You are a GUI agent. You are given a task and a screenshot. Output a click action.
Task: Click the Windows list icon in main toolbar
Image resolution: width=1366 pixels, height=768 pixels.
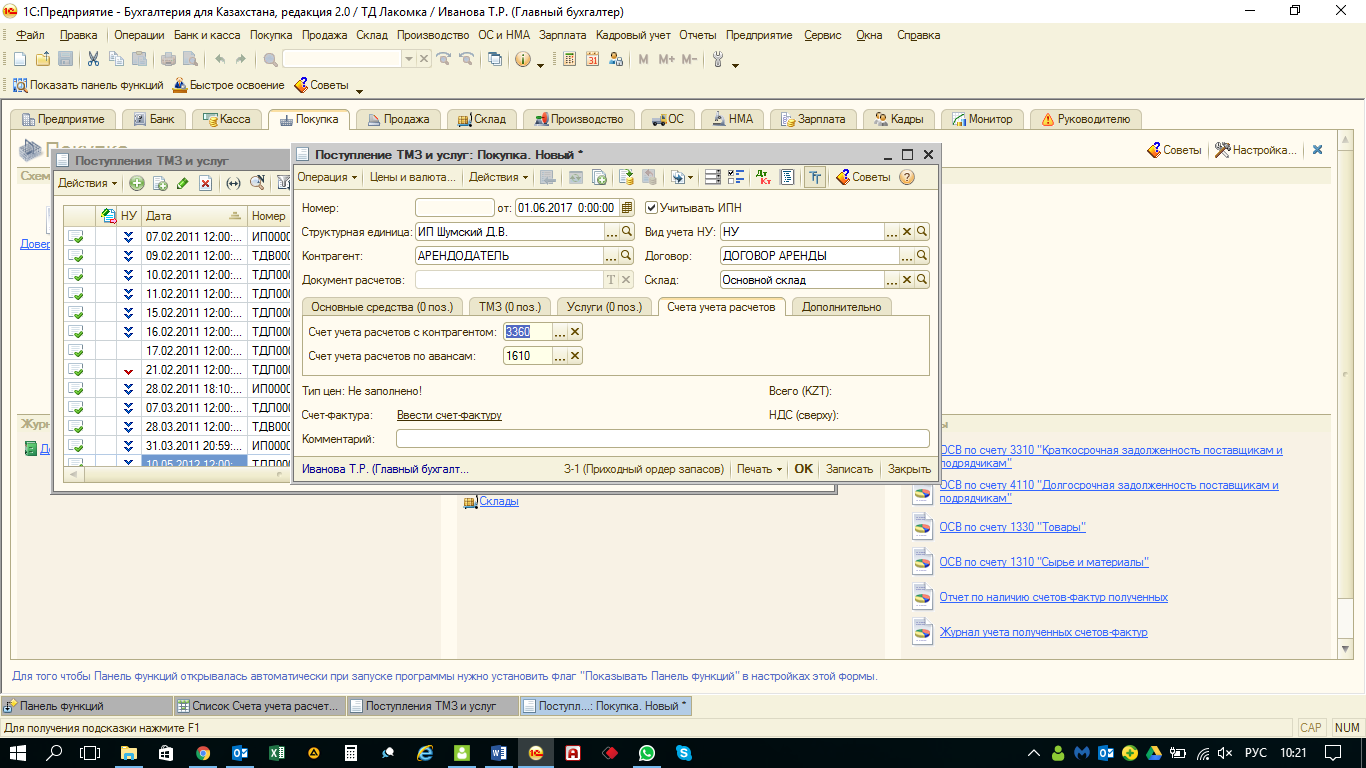point(495,59)
